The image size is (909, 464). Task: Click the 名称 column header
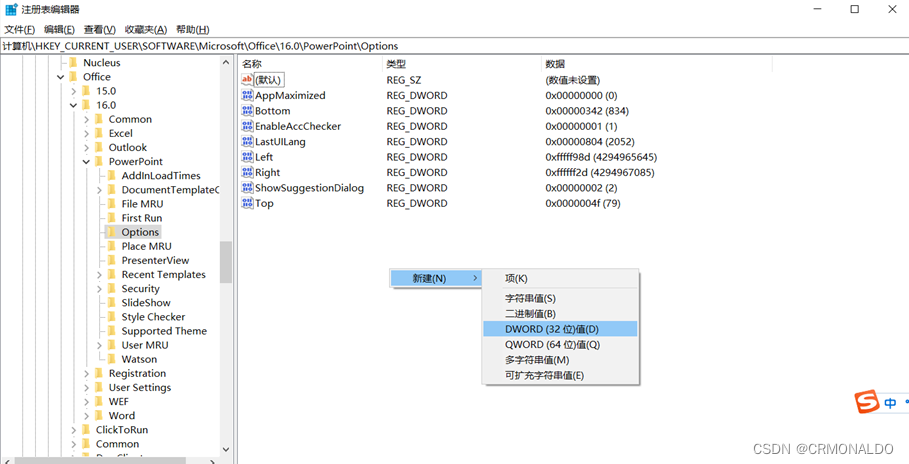click(x=310, y=64)
